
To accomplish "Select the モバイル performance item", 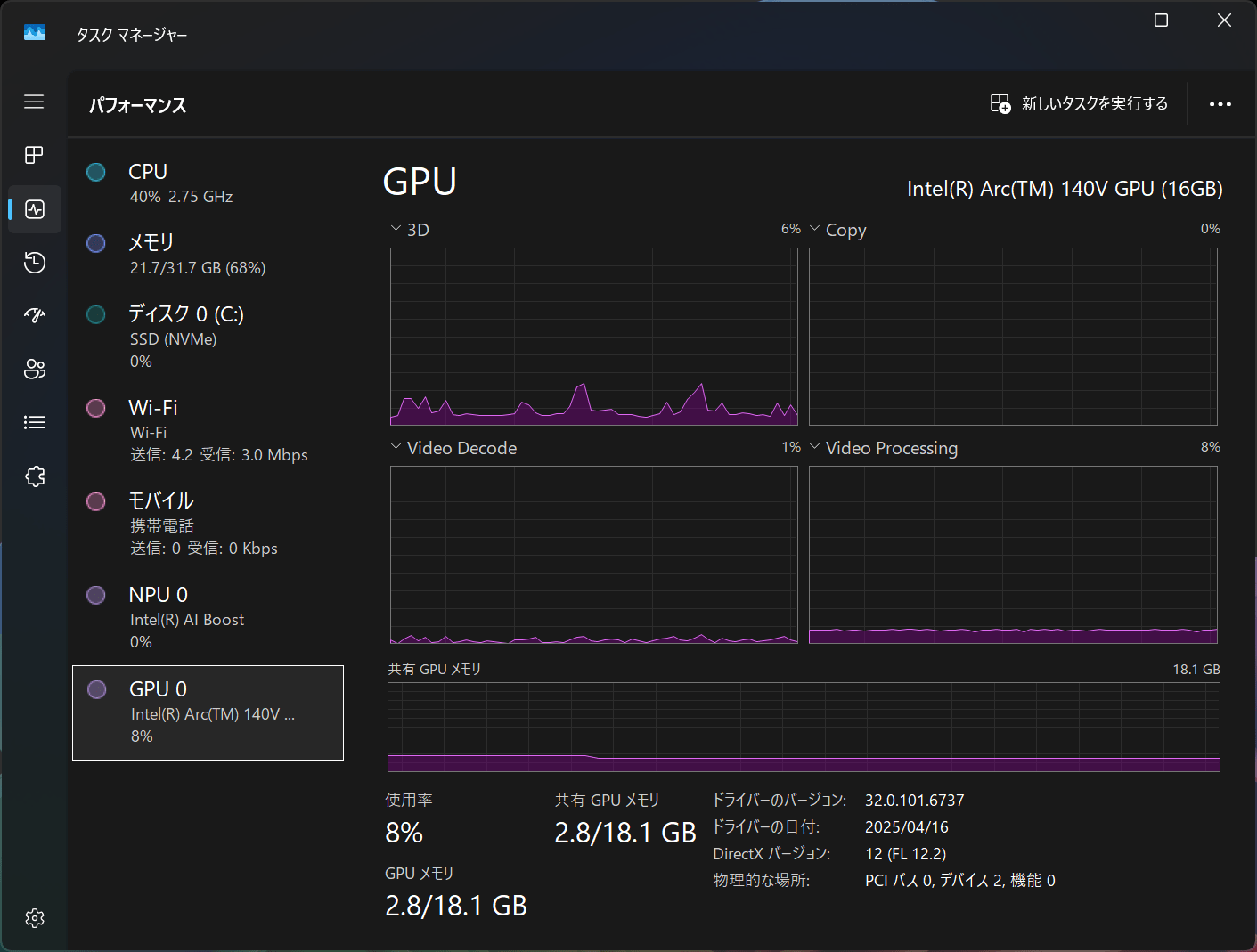I will pyautogui.click(x=208, y=525).
